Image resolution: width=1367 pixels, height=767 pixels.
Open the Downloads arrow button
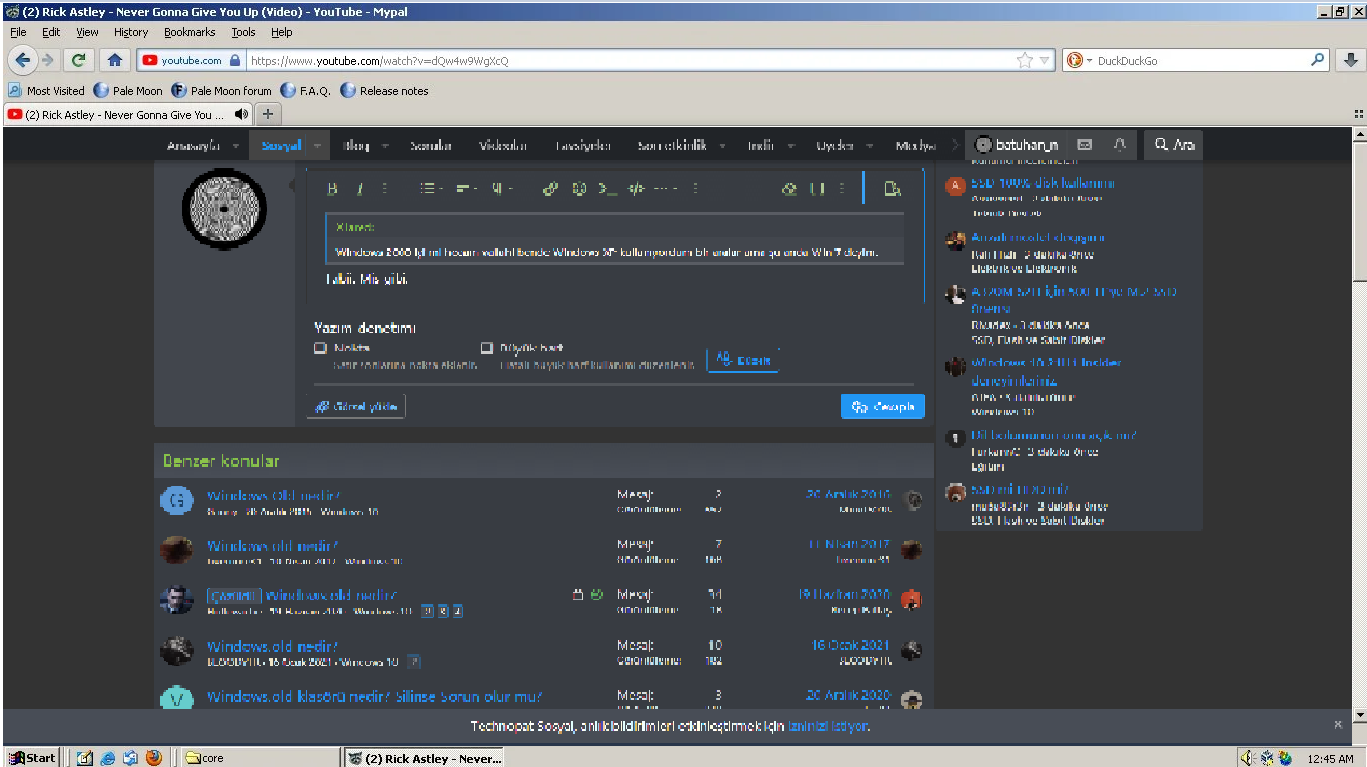tap(1350, 60)
